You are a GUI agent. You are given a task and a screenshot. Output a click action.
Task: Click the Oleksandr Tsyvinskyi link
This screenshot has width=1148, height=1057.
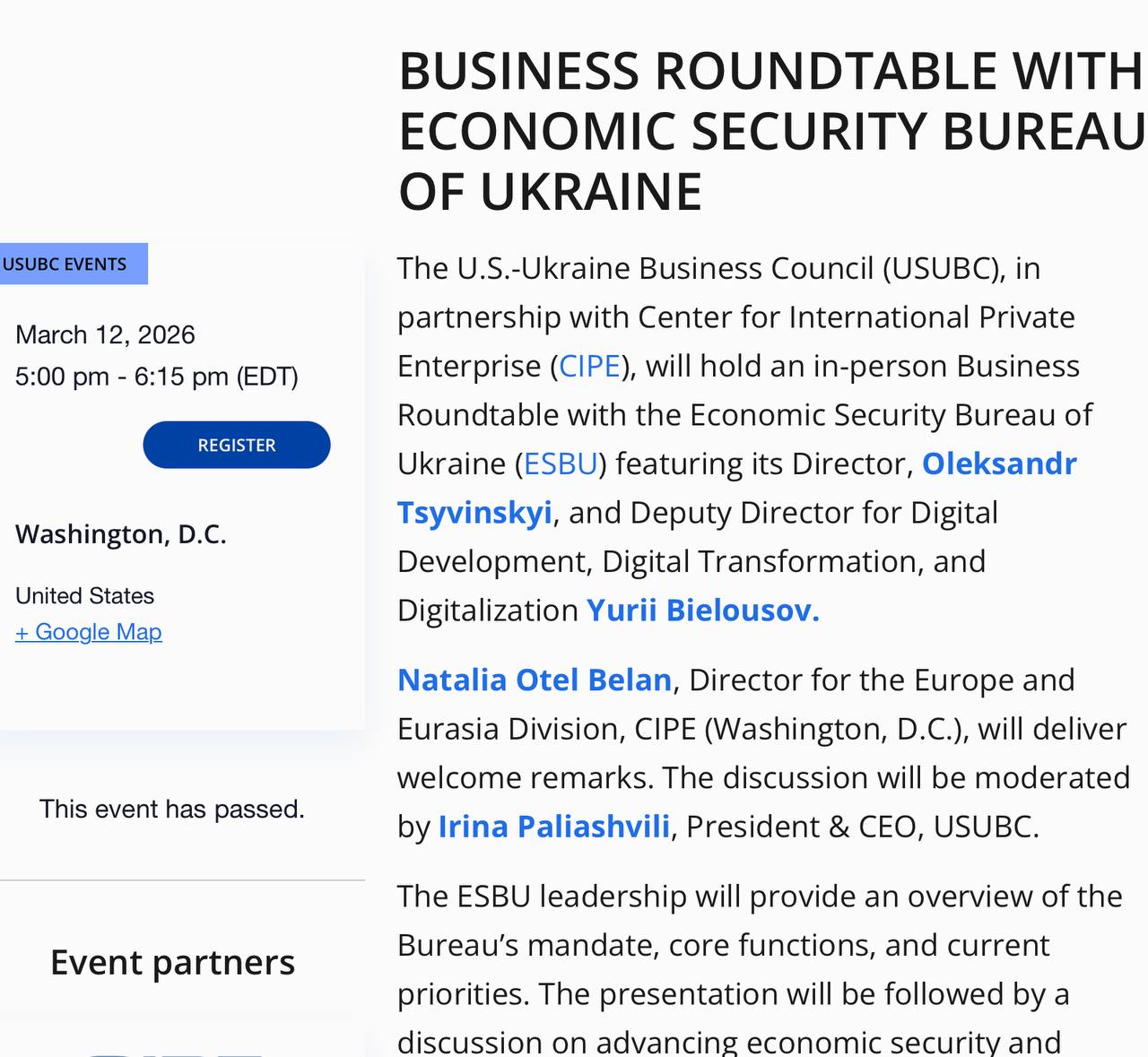click(x=998, y=464)
